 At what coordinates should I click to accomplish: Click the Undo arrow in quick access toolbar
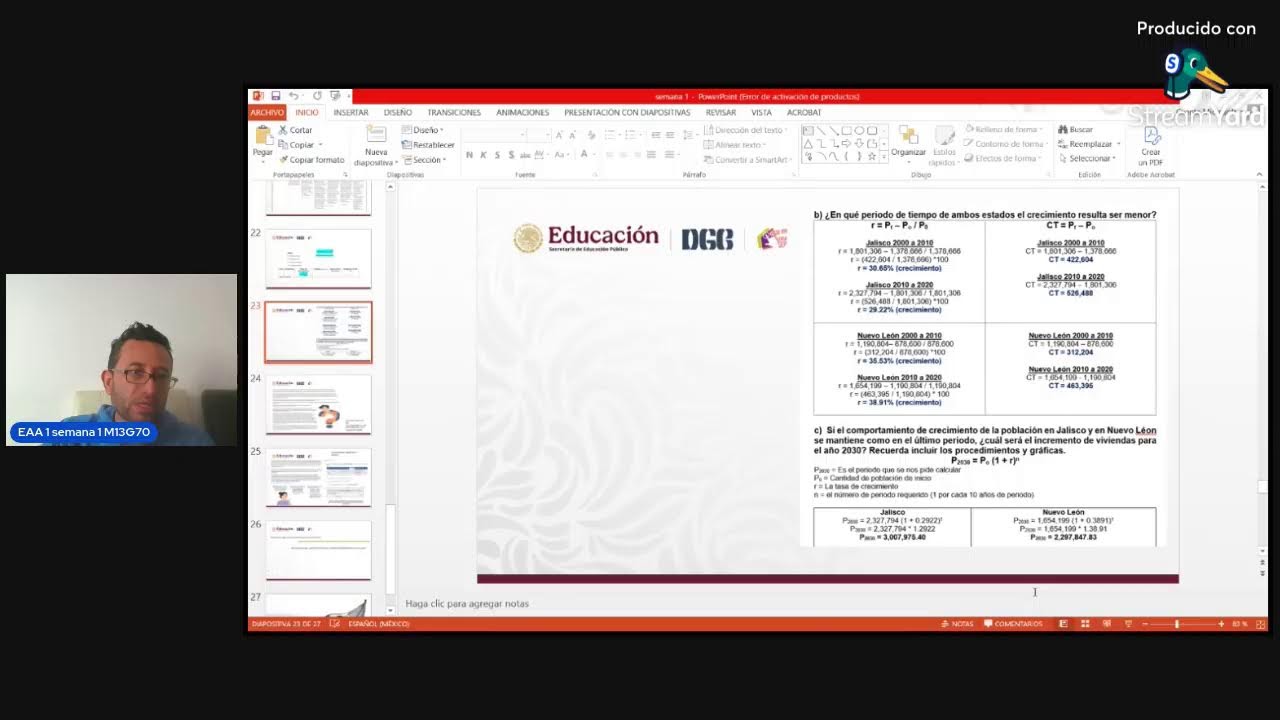point(294,96)
